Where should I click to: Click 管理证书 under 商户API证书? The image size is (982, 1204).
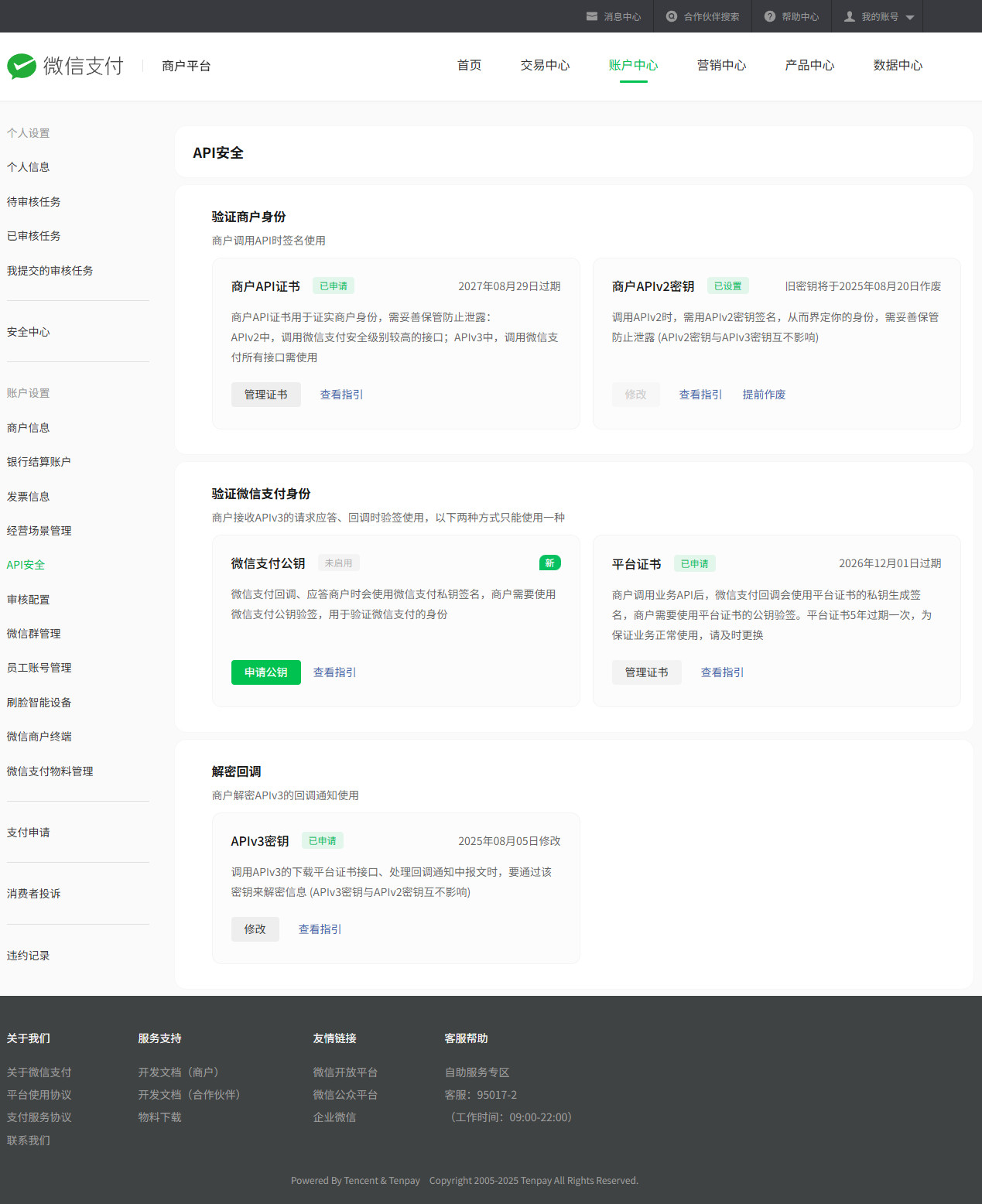[x=266, y=395]
